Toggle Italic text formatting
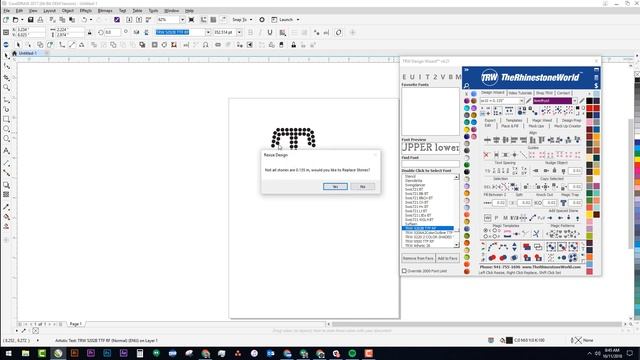This screenshot has width=640, height=360. pyautogui.click(x=260, y=32)
